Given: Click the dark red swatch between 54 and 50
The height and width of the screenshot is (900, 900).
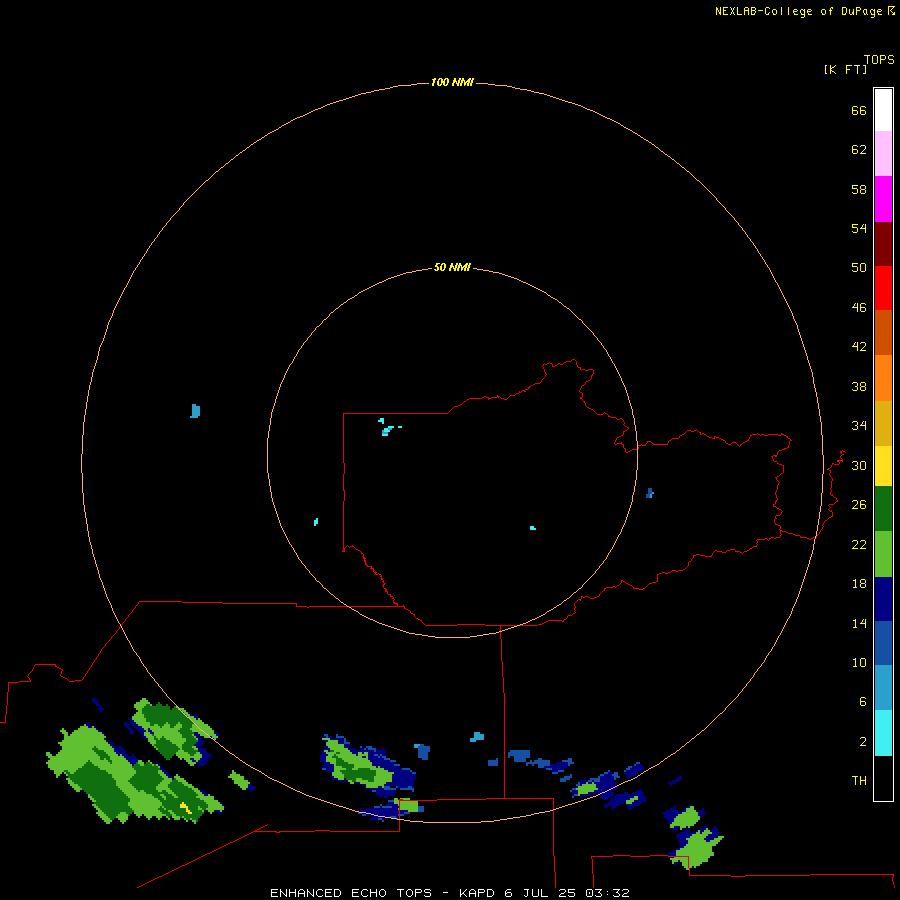Looking at the screenshot, I should click(x=883, y=243).
